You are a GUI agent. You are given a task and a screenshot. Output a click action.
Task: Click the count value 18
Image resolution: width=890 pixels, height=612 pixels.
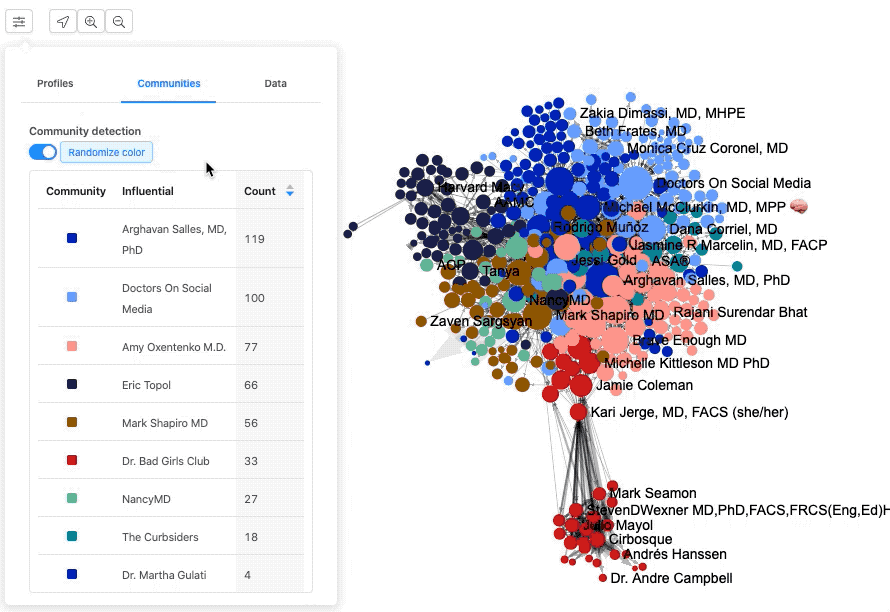point(251,537)
